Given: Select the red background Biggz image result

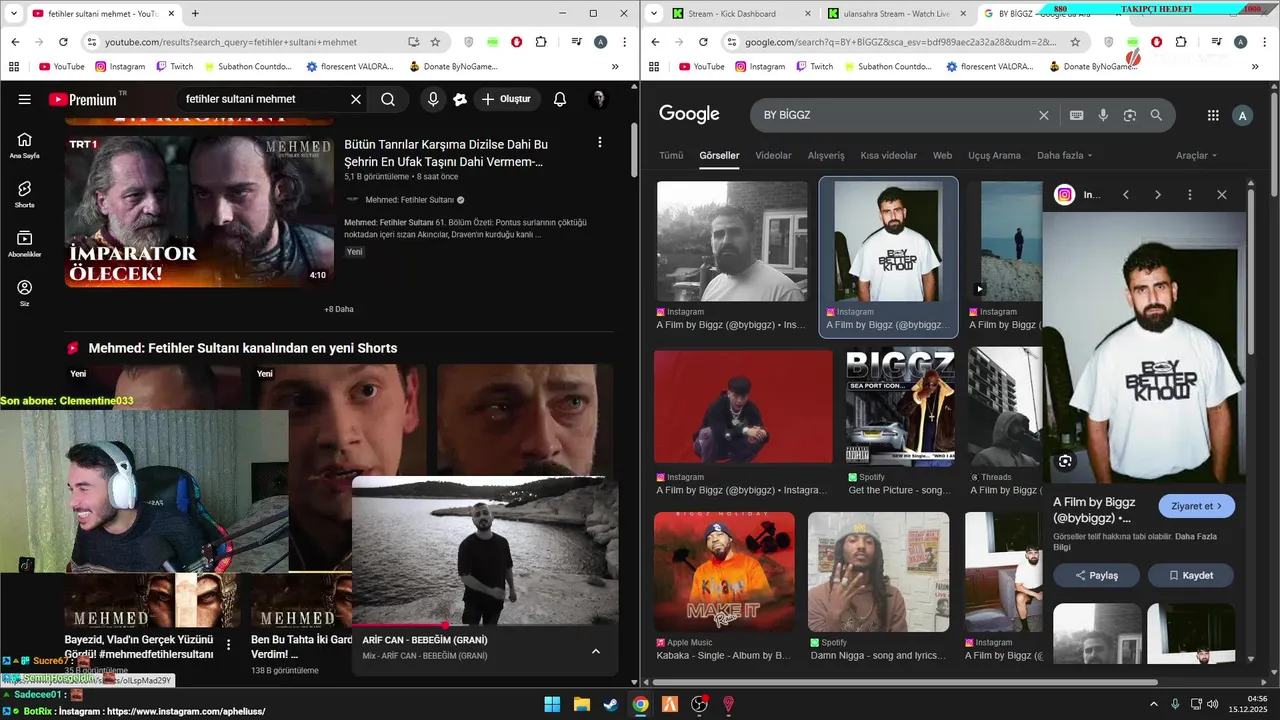Looking at the screenshot, I should click(x=743, y=406).
